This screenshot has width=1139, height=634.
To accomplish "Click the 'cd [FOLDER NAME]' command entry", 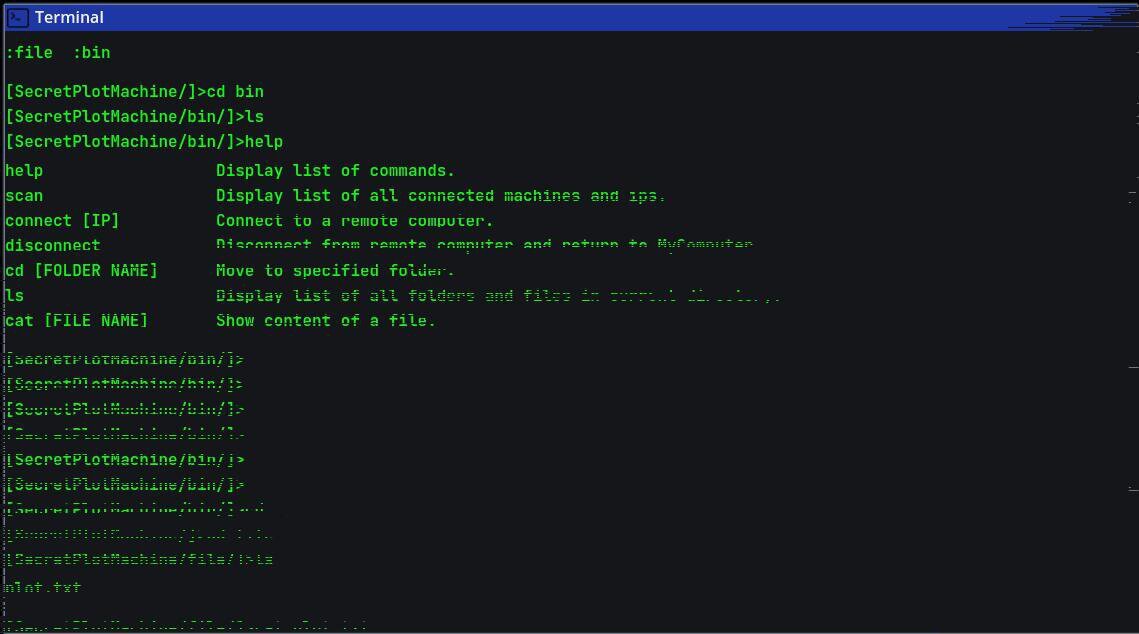I will coord(81,271).
